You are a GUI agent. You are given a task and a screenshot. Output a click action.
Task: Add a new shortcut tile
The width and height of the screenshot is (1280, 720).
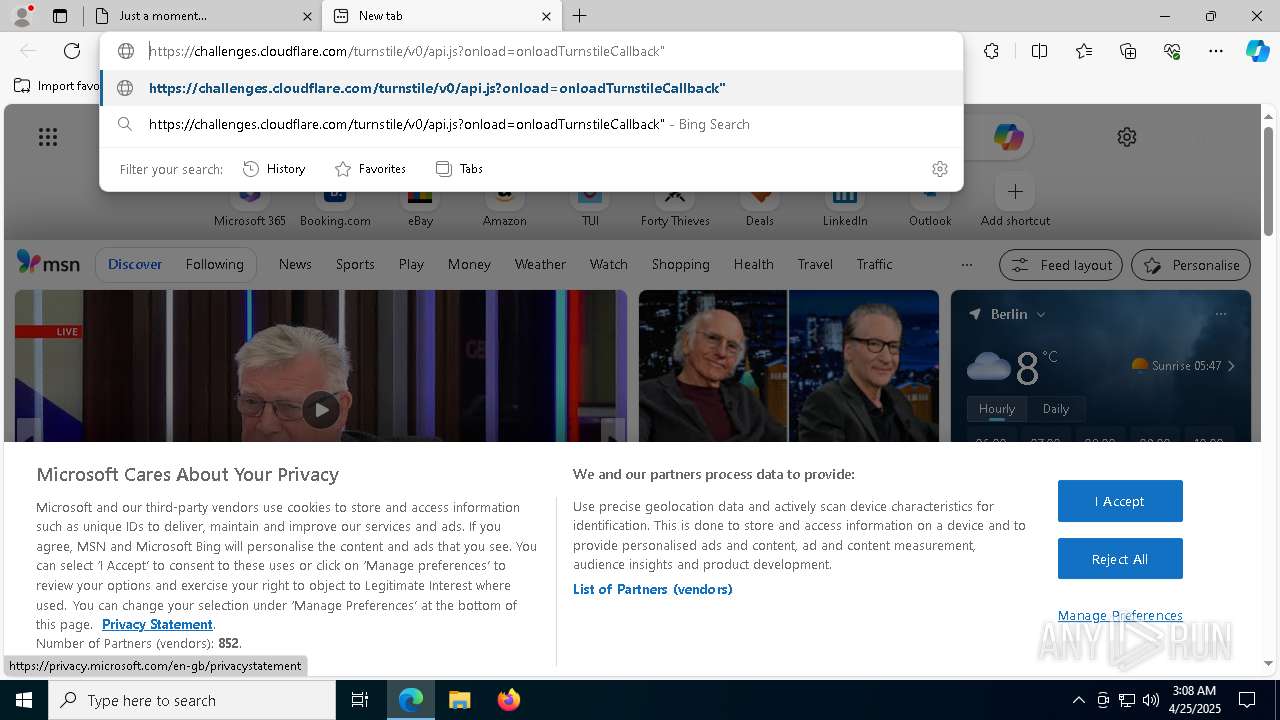[1015, 201]
